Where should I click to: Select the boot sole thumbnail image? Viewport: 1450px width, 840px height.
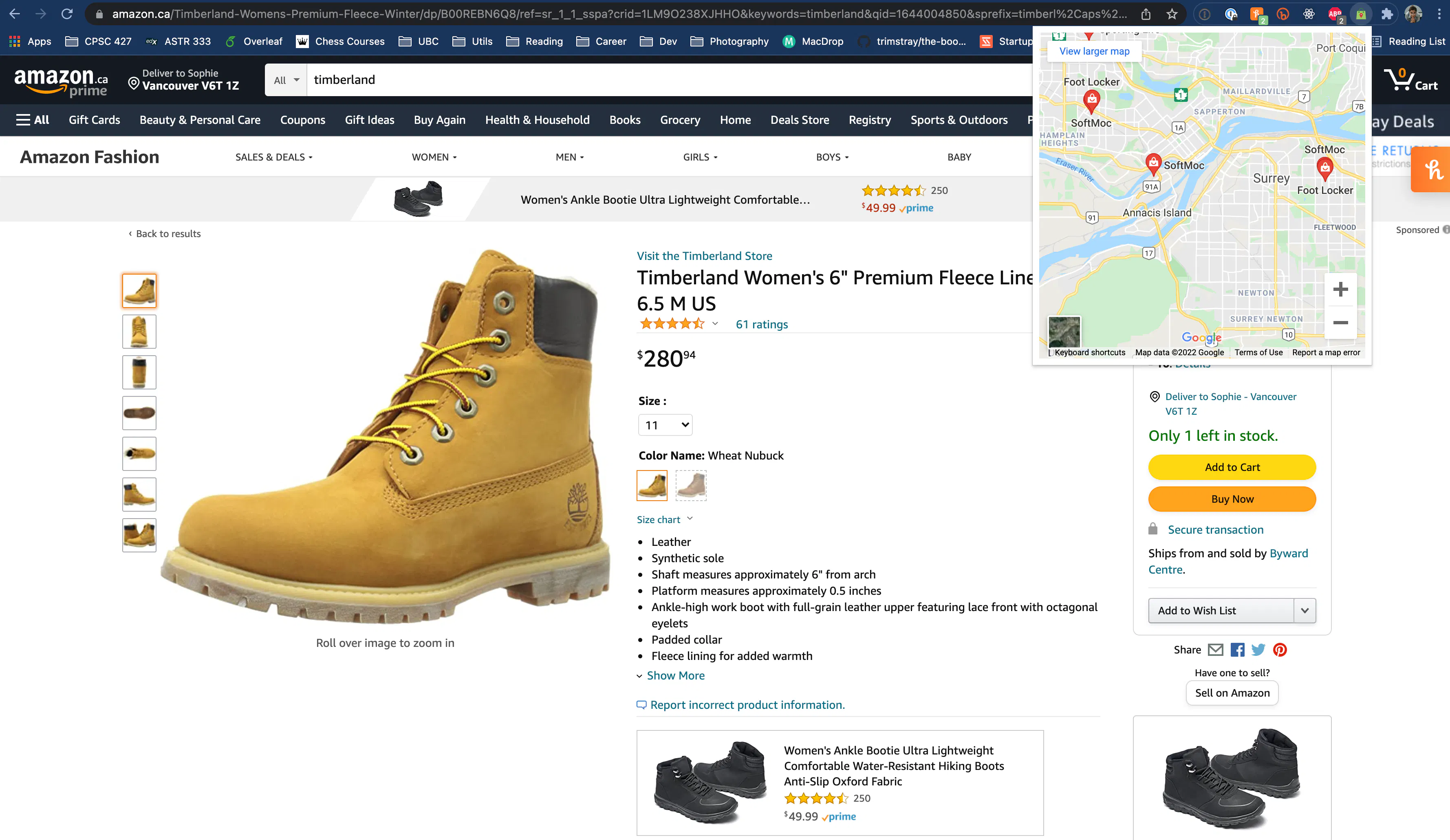click(x=139, y=413)
